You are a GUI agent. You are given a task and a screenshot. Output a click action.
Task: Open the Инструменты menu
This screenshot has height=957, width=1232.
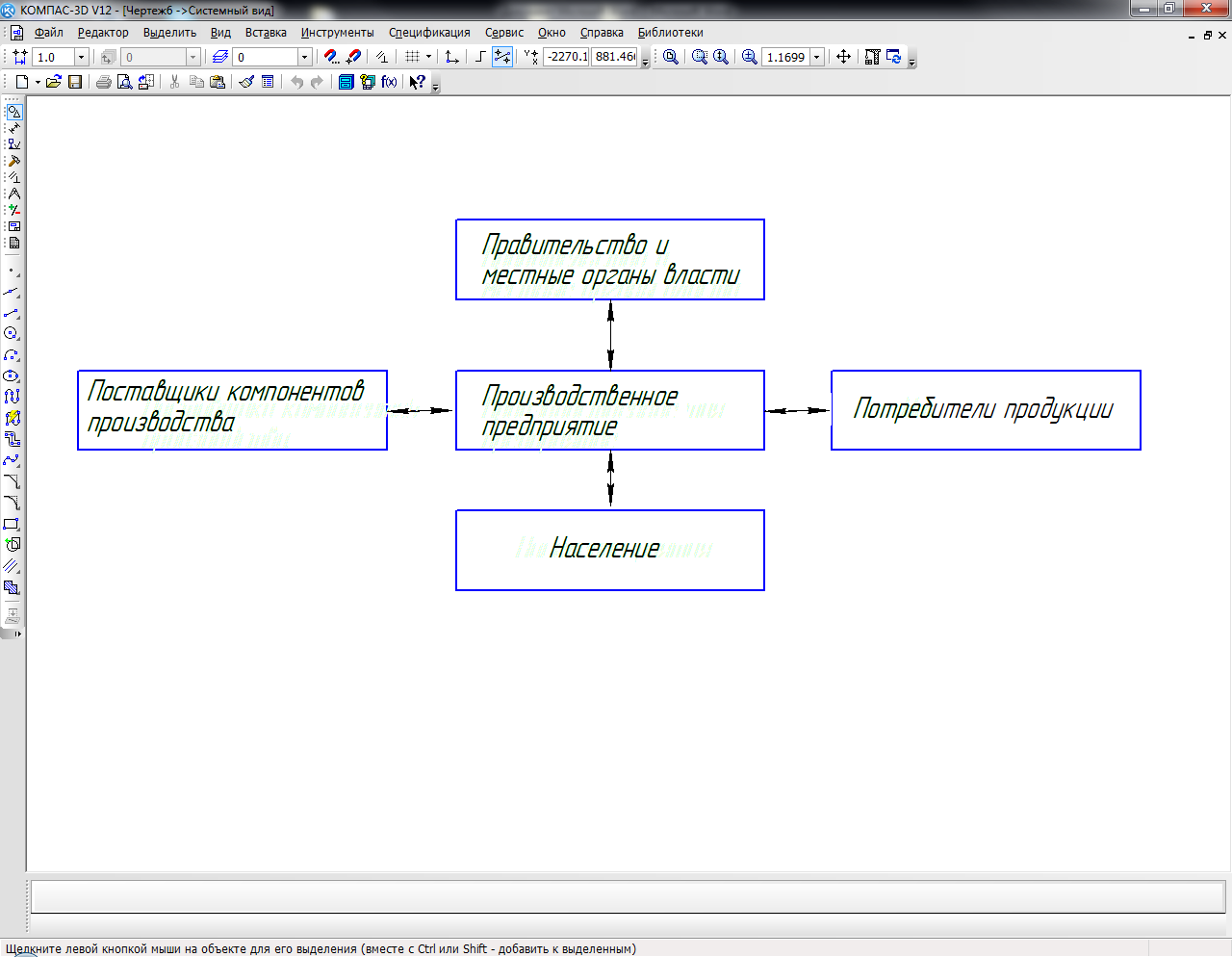tap(337, 33)
